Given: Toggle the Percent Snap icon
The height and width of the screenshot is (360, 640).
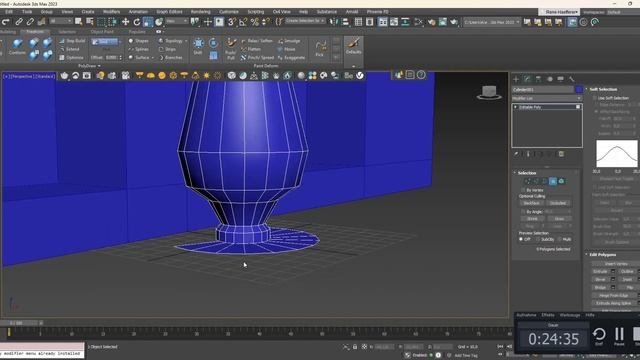Looking at the screenshot, I should point(255,22).
